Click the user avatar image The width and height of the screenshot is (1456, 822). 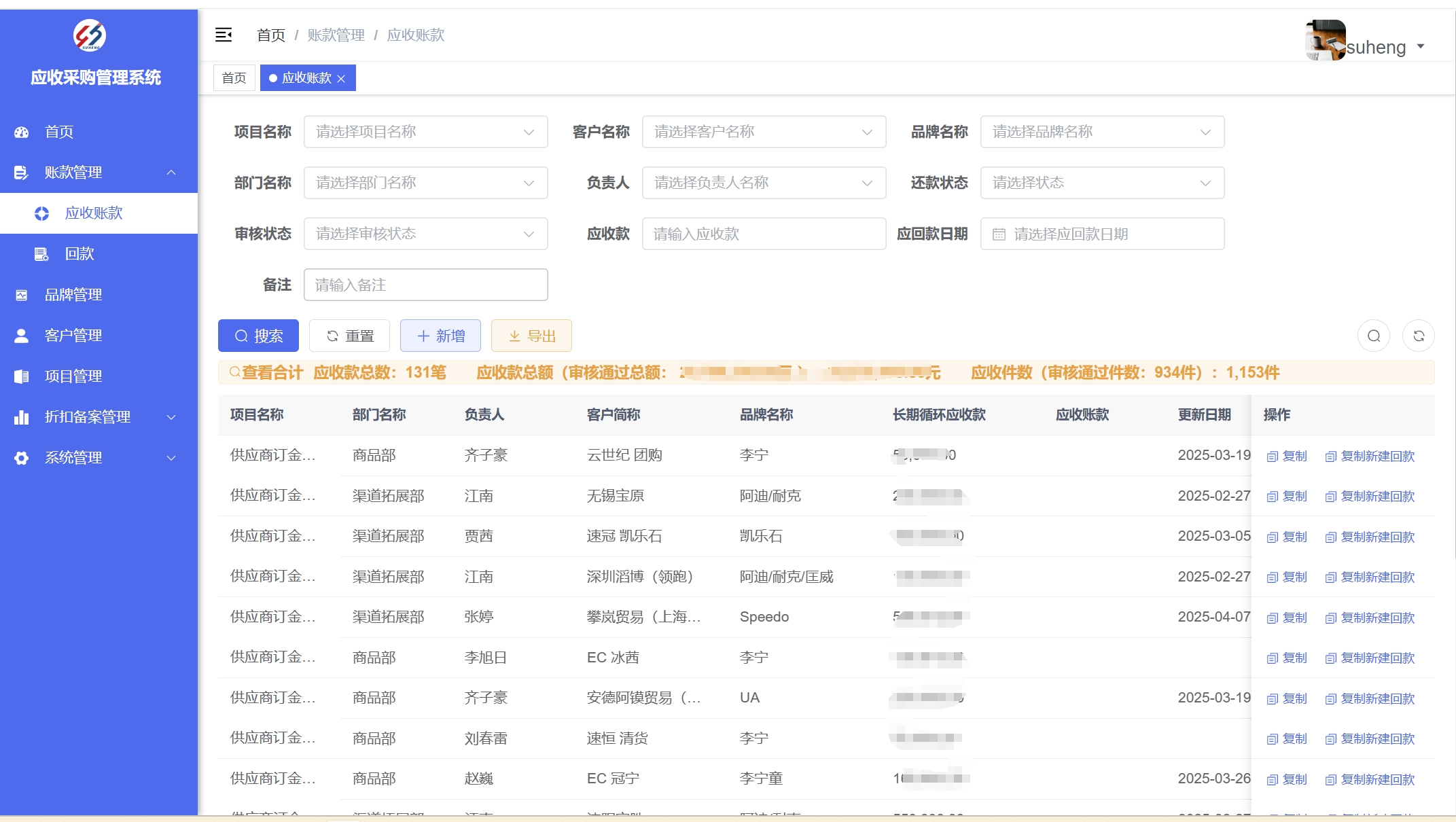pyautogui.click(x=1325, y=40)
